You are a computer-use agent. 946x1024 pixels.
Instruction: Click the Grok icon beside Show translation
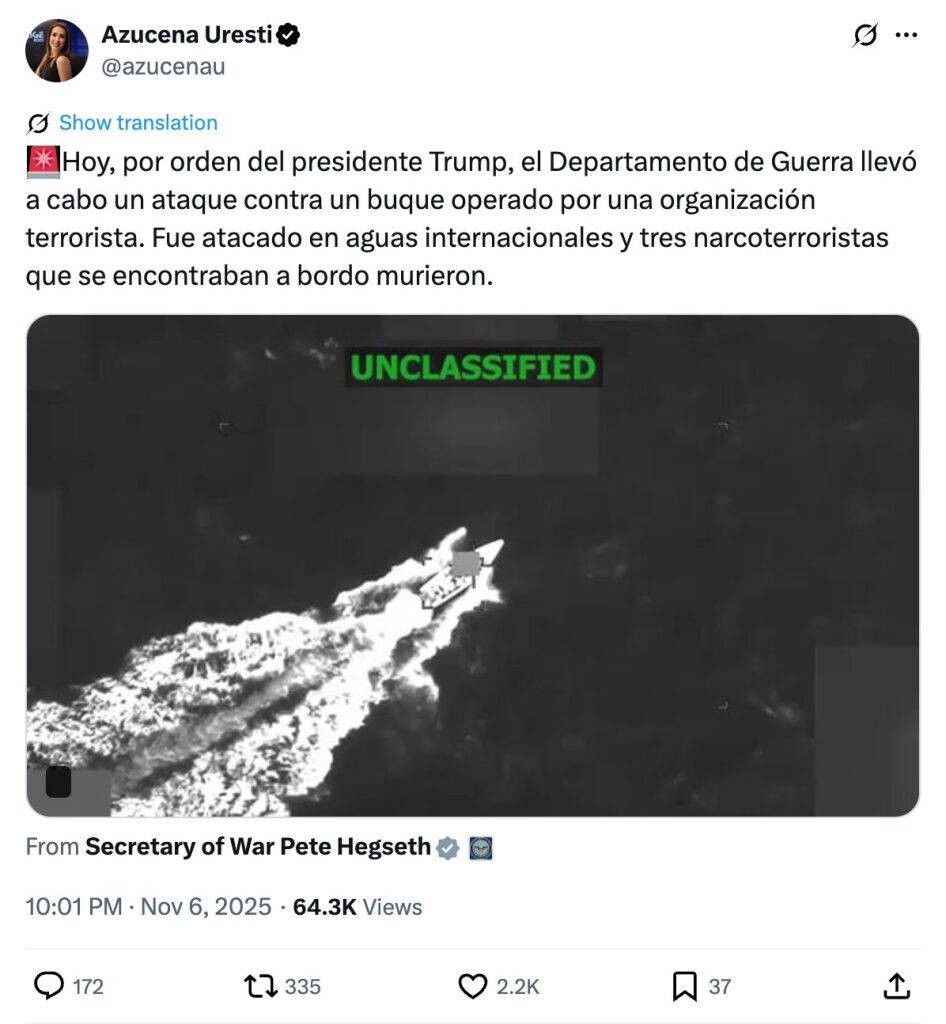click(38, 123)
